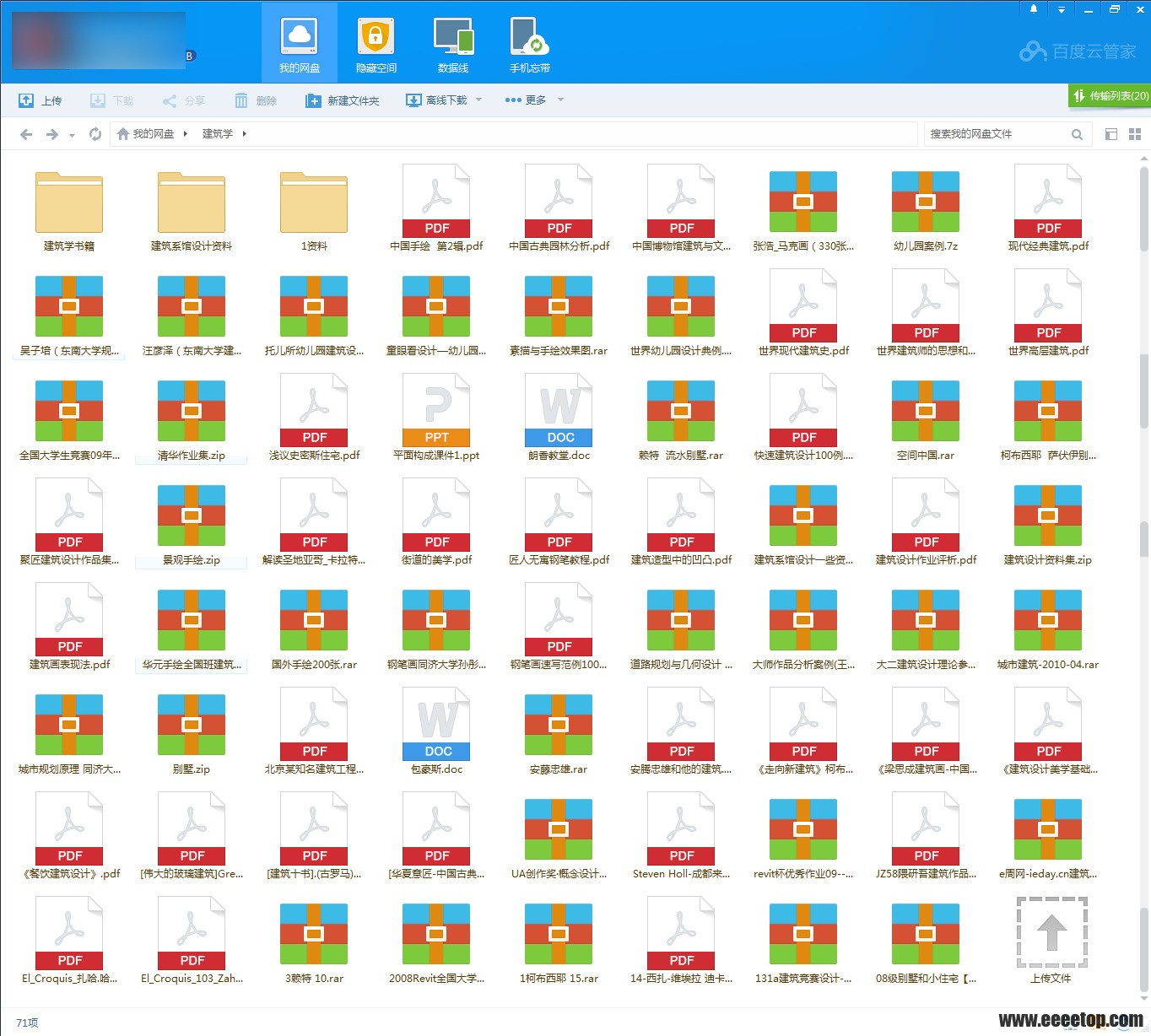Viewport: 1151px width, 1036px height.
Task: Select 安藤忠雄.rar archive
Action: (559, 733)
